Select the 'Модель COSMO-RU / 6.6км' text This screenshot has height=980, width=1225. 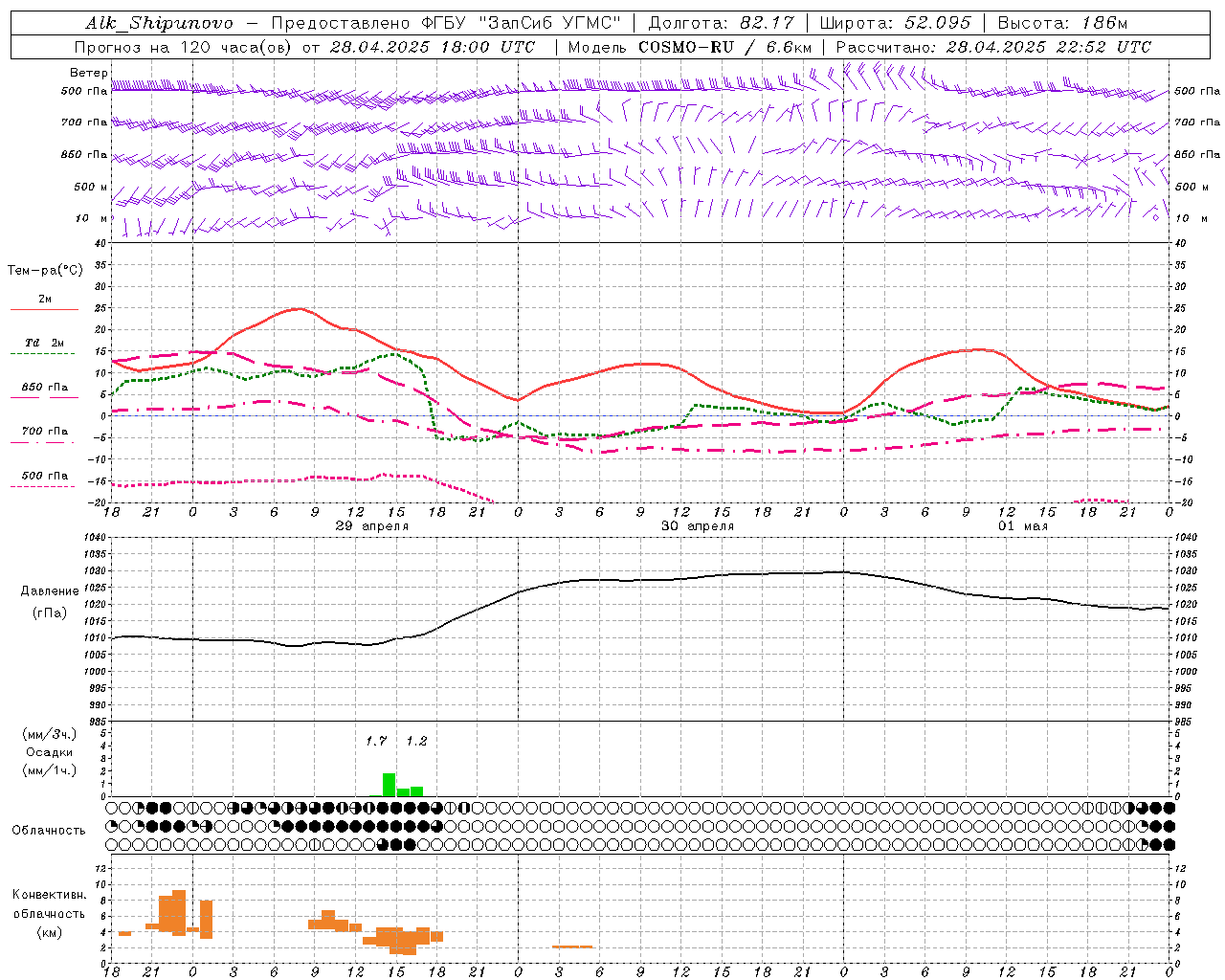point(689,47)
